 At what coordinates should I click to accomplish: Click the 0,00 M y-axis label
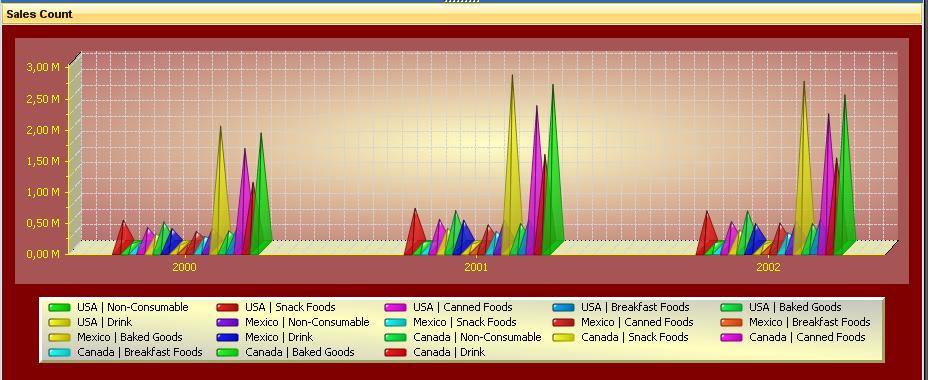tap(43, 254)
